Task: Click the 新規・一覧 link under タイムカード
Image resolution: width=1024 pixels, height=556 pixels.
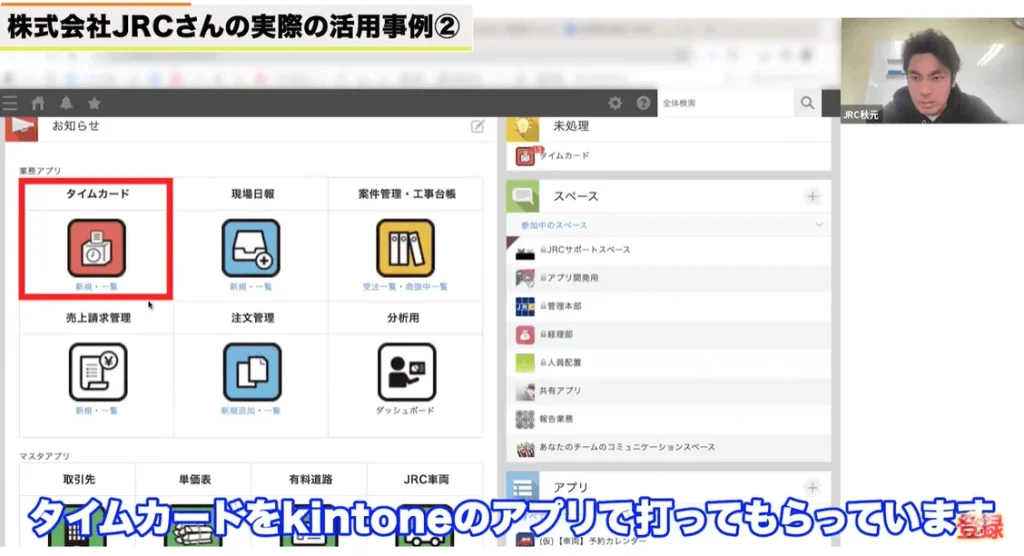Action: (97, 287)
